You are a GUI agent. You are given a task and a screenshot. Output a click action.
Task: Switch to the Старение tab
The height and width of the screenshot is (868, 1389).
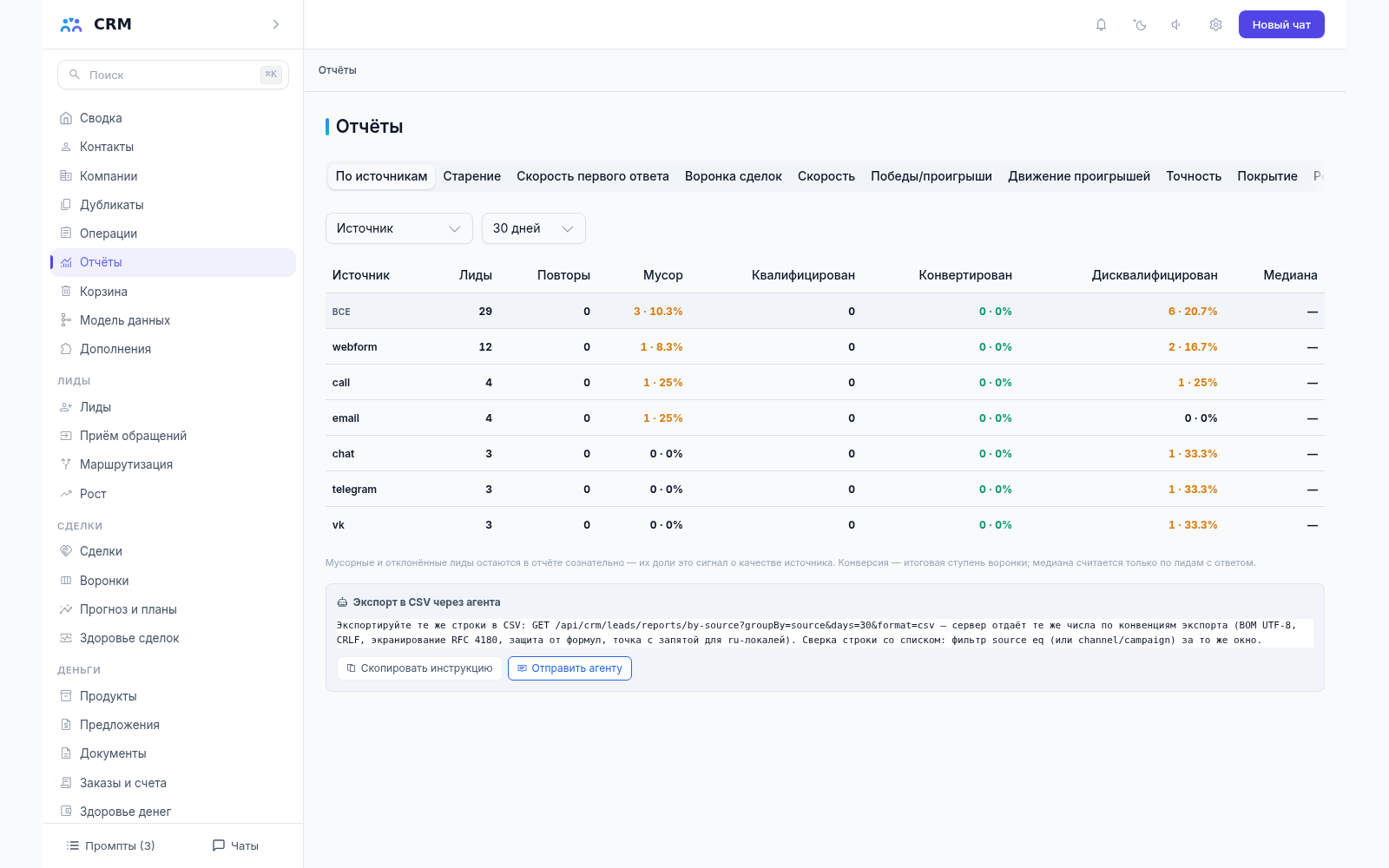click(471, 176)
